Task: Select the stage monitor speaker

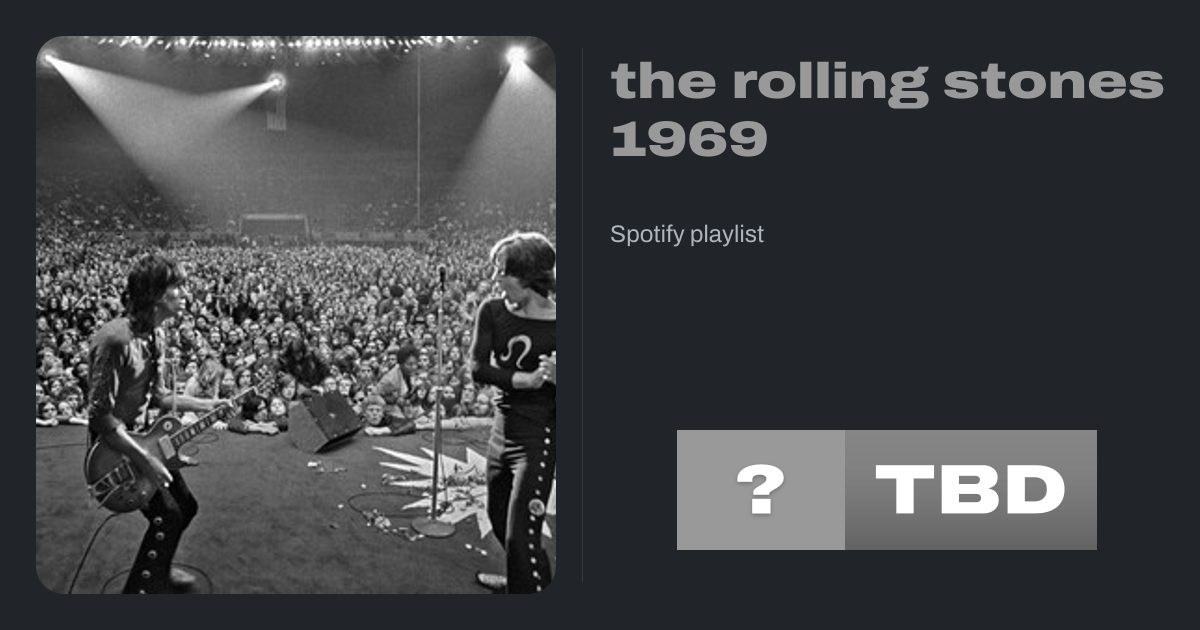Action: tap(325, 420)
